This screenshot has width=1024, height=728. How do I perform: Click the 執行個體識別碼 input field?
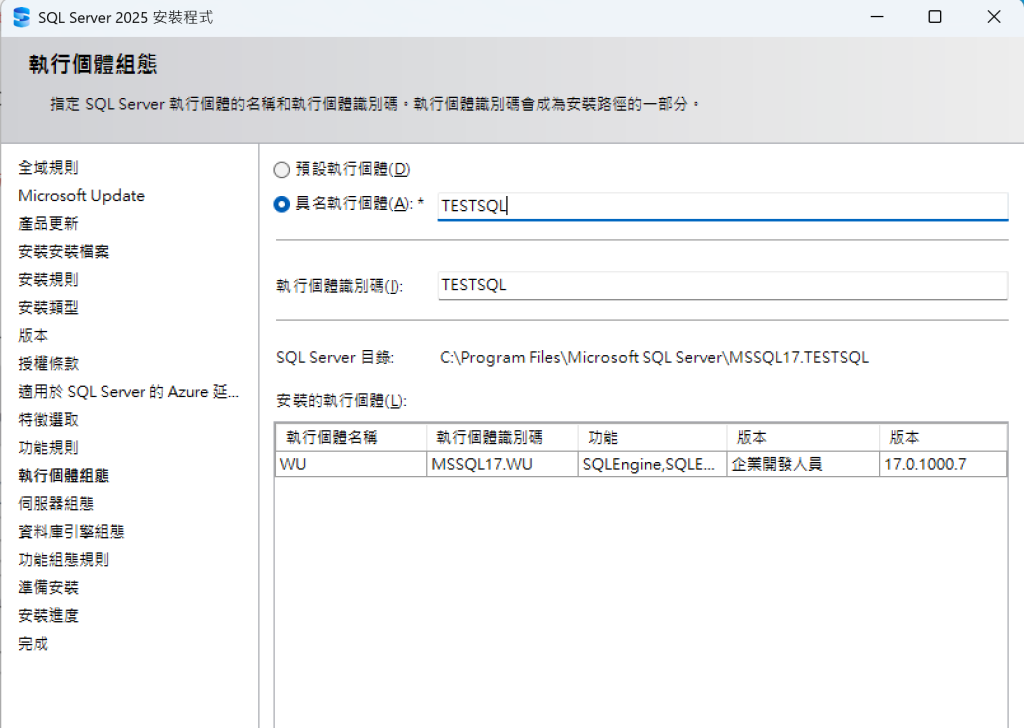tap(722, 285)
